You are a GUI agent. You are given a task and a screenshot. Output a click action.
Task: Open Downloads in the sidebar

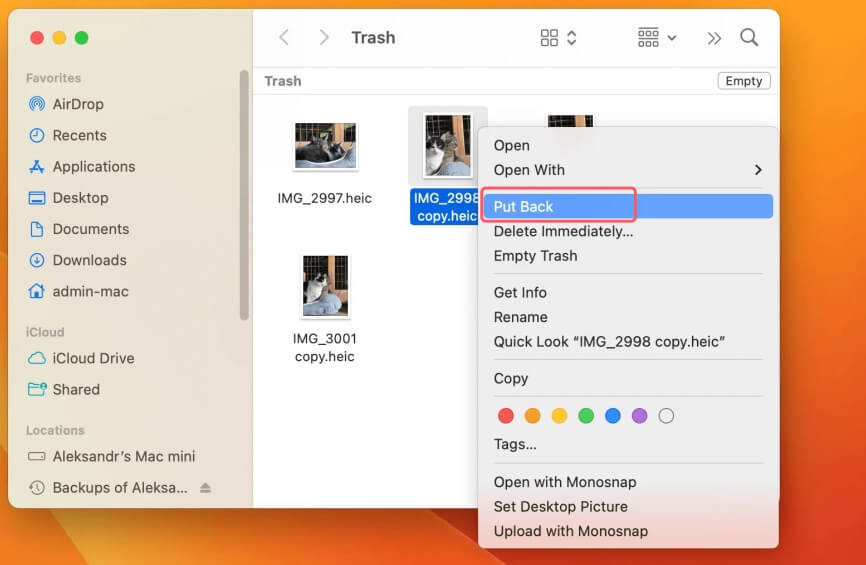77,260
